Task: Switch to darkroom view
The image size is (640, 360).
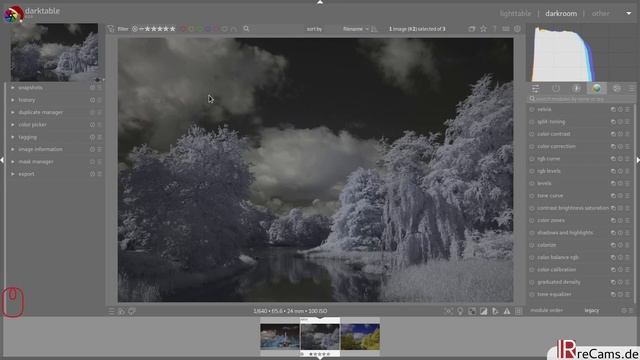Action: click(561, 13)
